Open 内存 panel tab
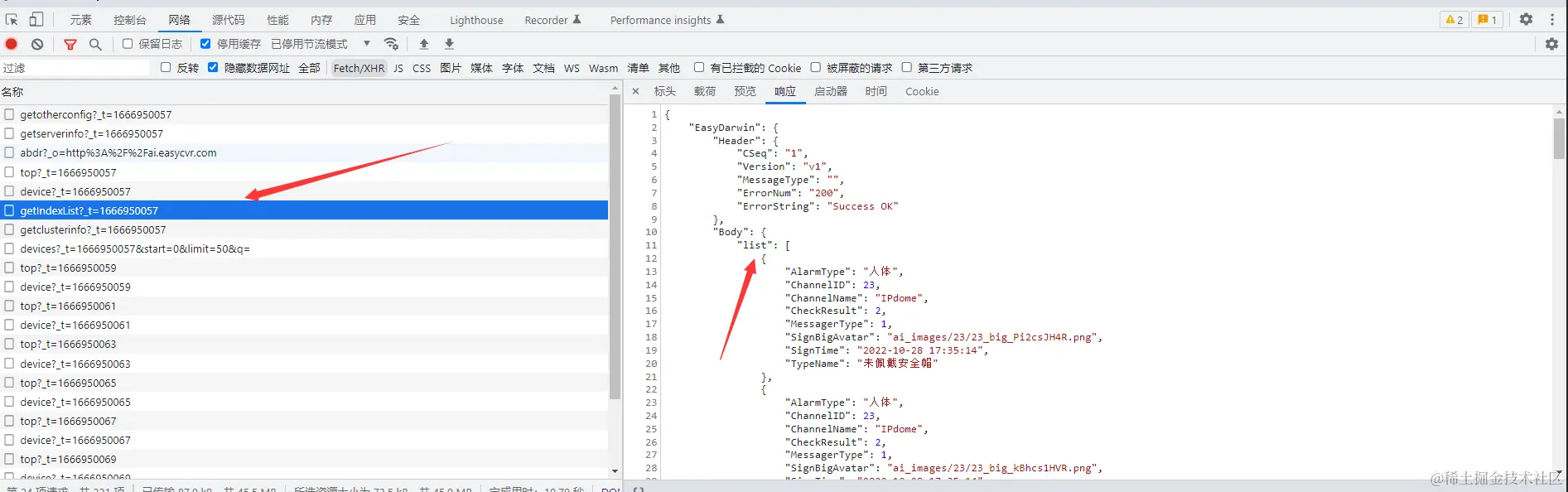The width and height of the screenshot is (1568, 492). click(321, 20)
